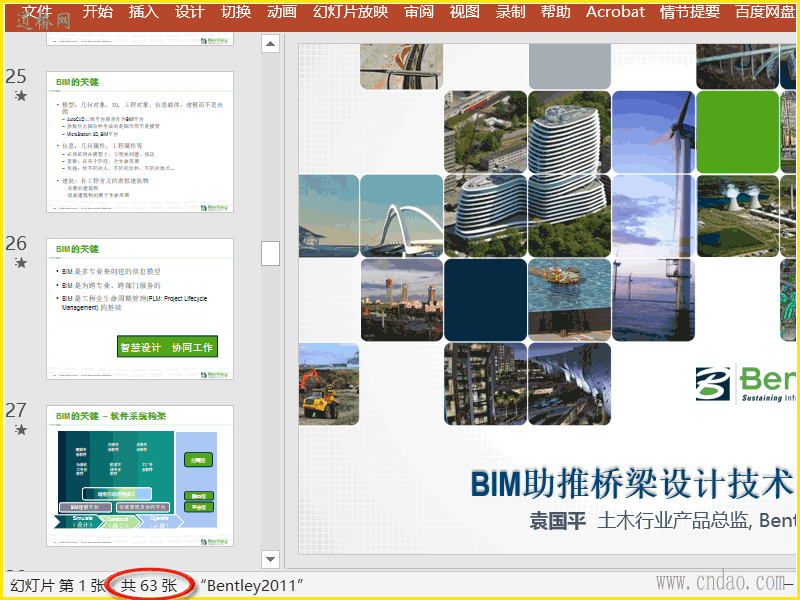Click the cooling towers power plant photo tile
This screenshot has height=600, width=800.
737,216
